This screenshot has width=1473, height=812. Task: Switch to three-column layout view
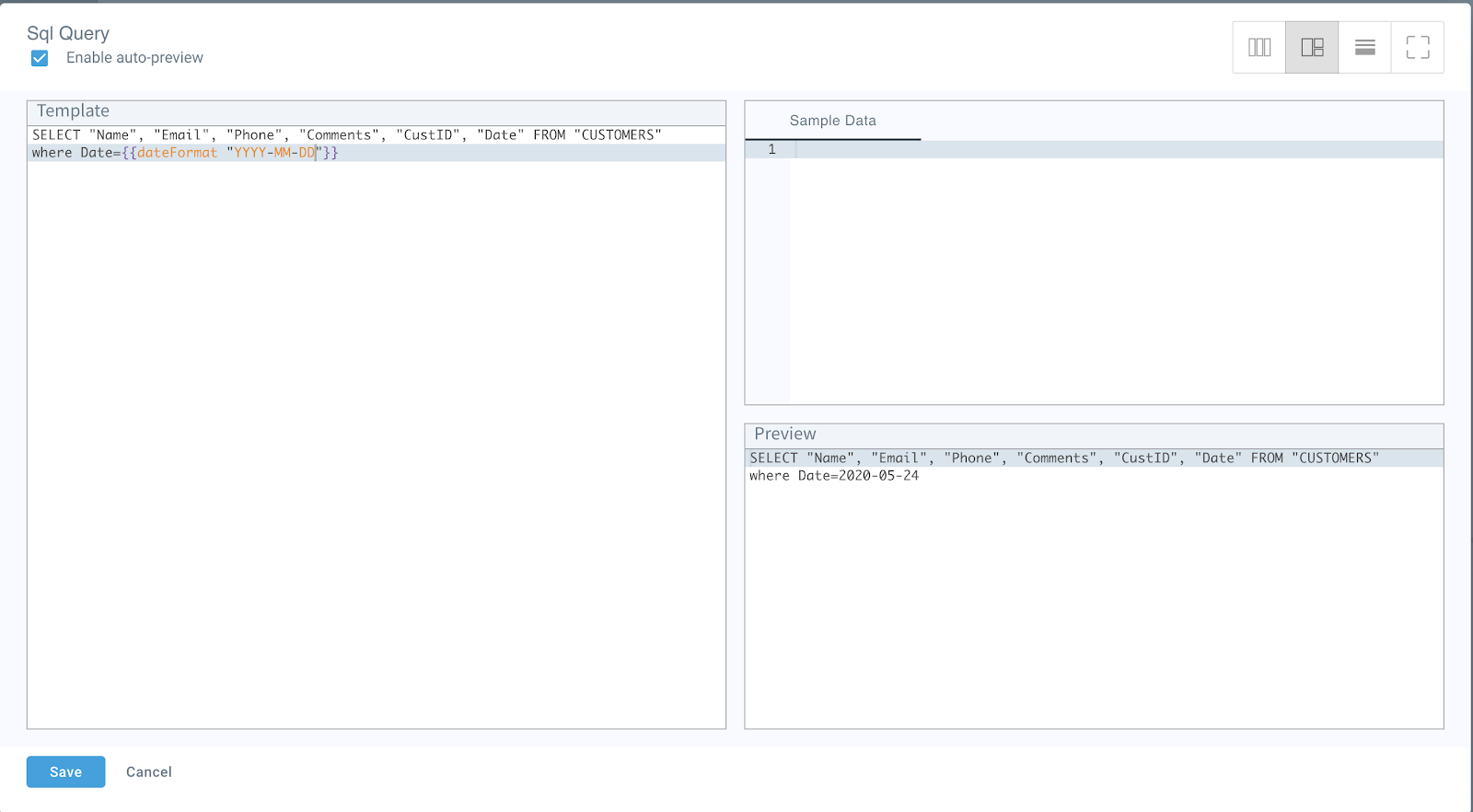click(1259, 47)
